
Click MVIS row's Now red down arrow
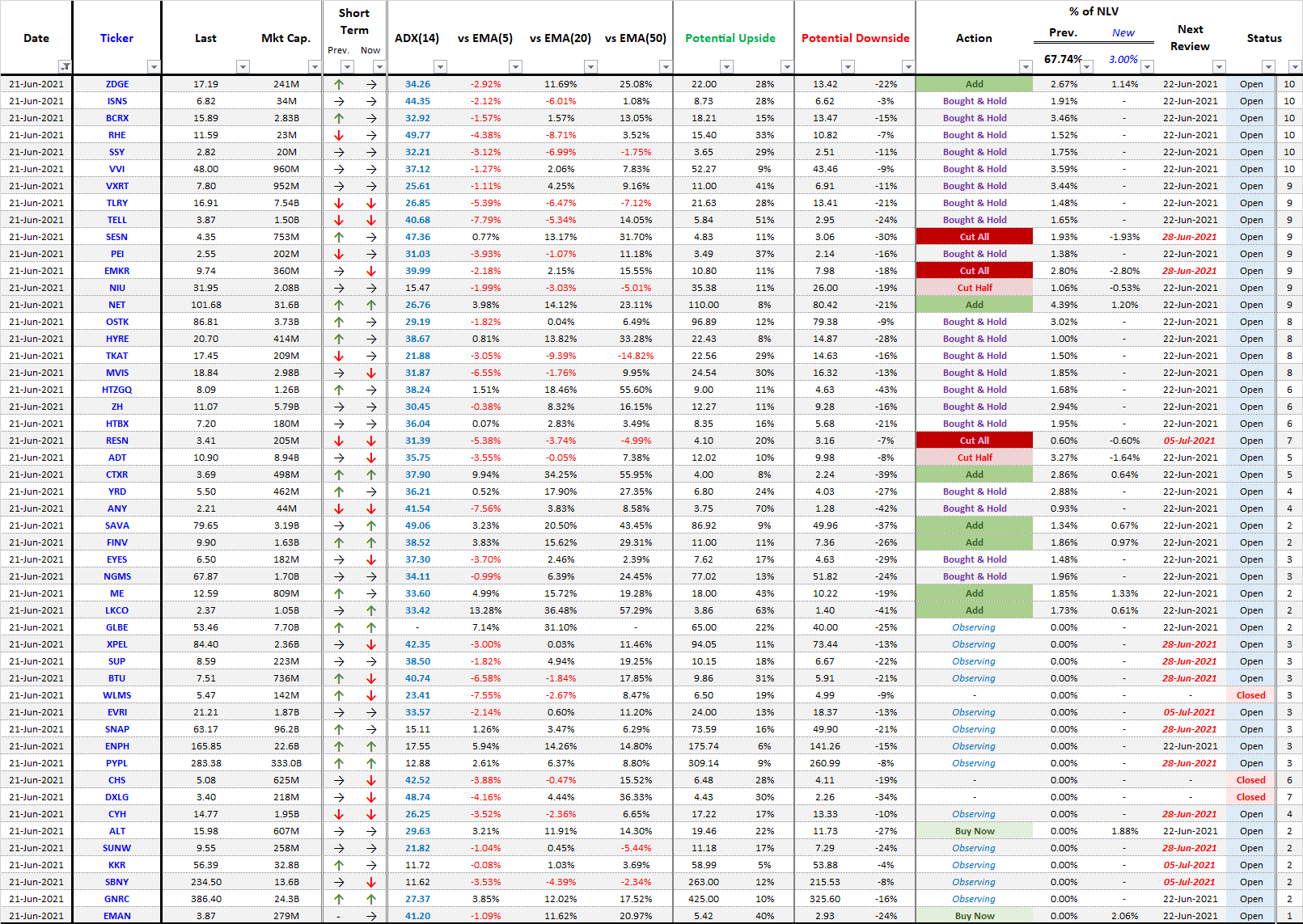click(x=371, y=373)
